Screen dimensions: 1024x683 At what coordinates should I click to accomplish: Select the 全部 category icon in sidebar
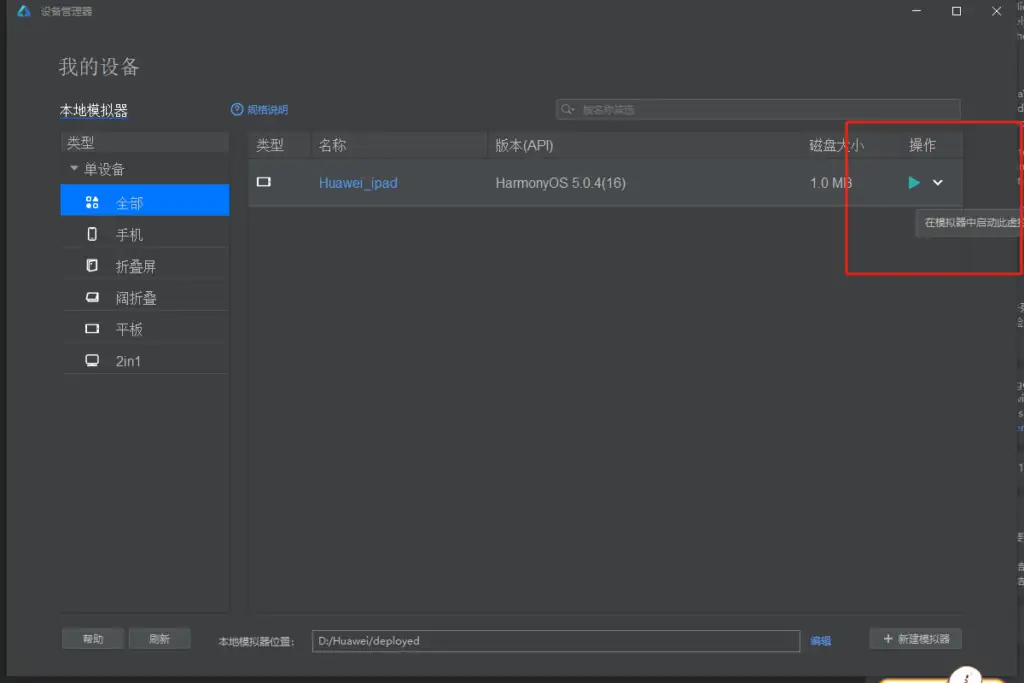91,200
